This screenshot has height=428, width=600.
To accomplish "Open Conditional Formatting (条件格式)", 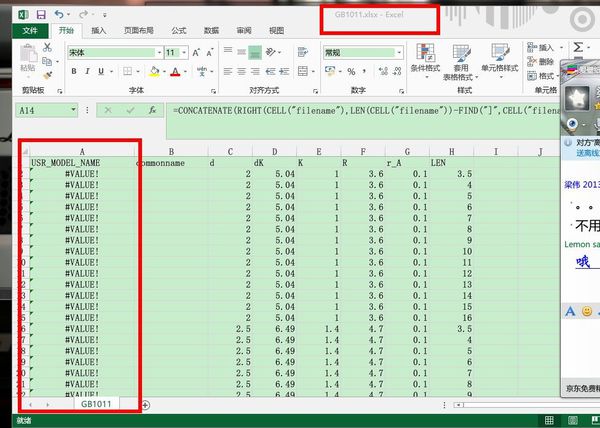I will 425,59.
